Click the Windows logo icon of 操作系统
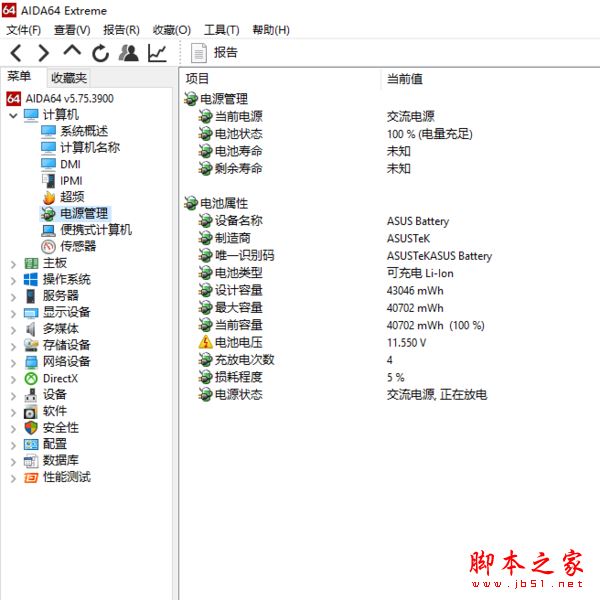The height and width of the screenshot is (600, 600). click(31, 280)
